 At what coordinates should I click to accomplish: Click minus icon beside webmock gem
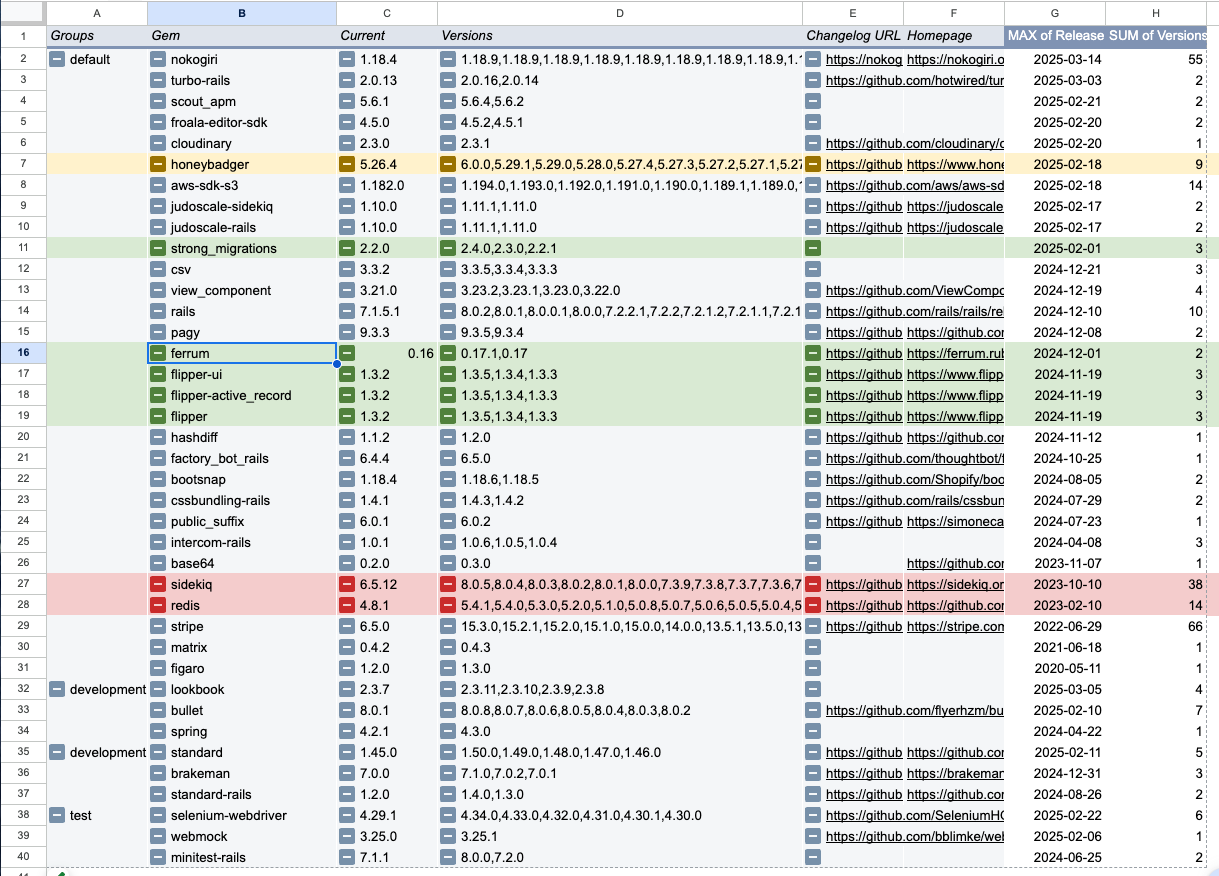(x=158, y=837)
